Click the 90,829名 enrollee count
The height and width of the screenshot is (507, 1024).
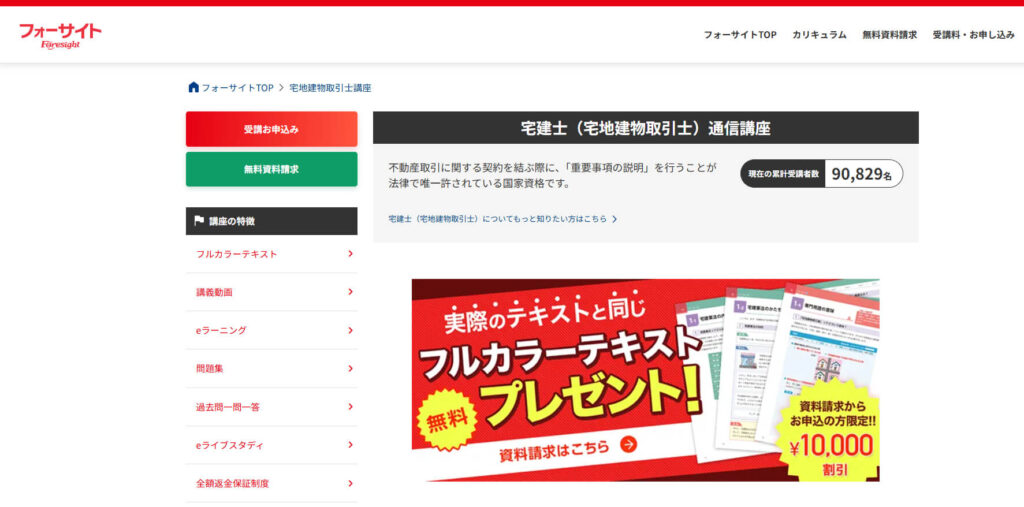click(861, 174)
